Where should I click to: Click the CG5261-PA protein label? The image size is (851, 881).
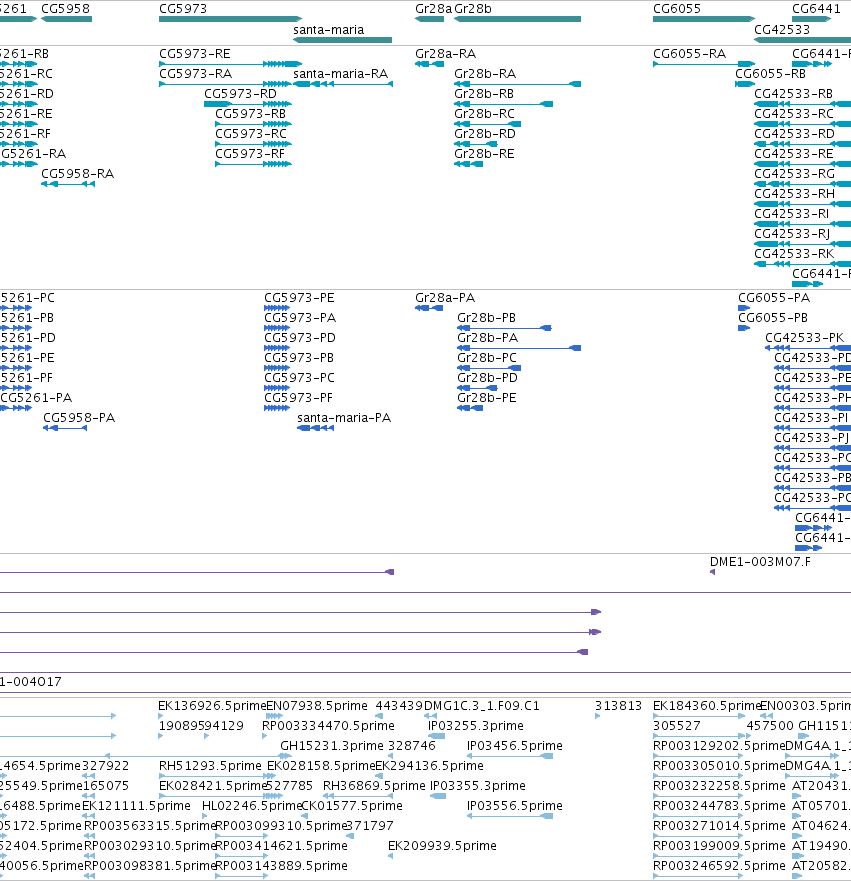click(37, 397)
